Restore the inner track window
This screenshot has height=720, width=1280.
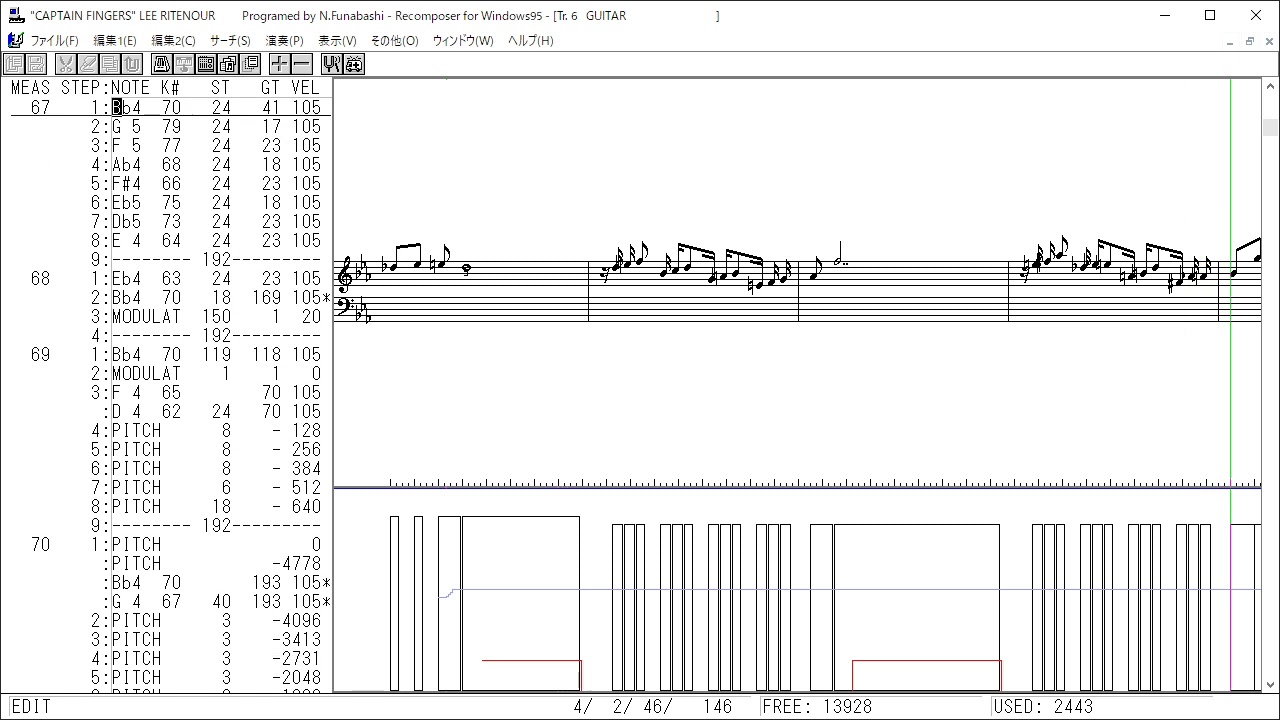tap(1249, 41)
